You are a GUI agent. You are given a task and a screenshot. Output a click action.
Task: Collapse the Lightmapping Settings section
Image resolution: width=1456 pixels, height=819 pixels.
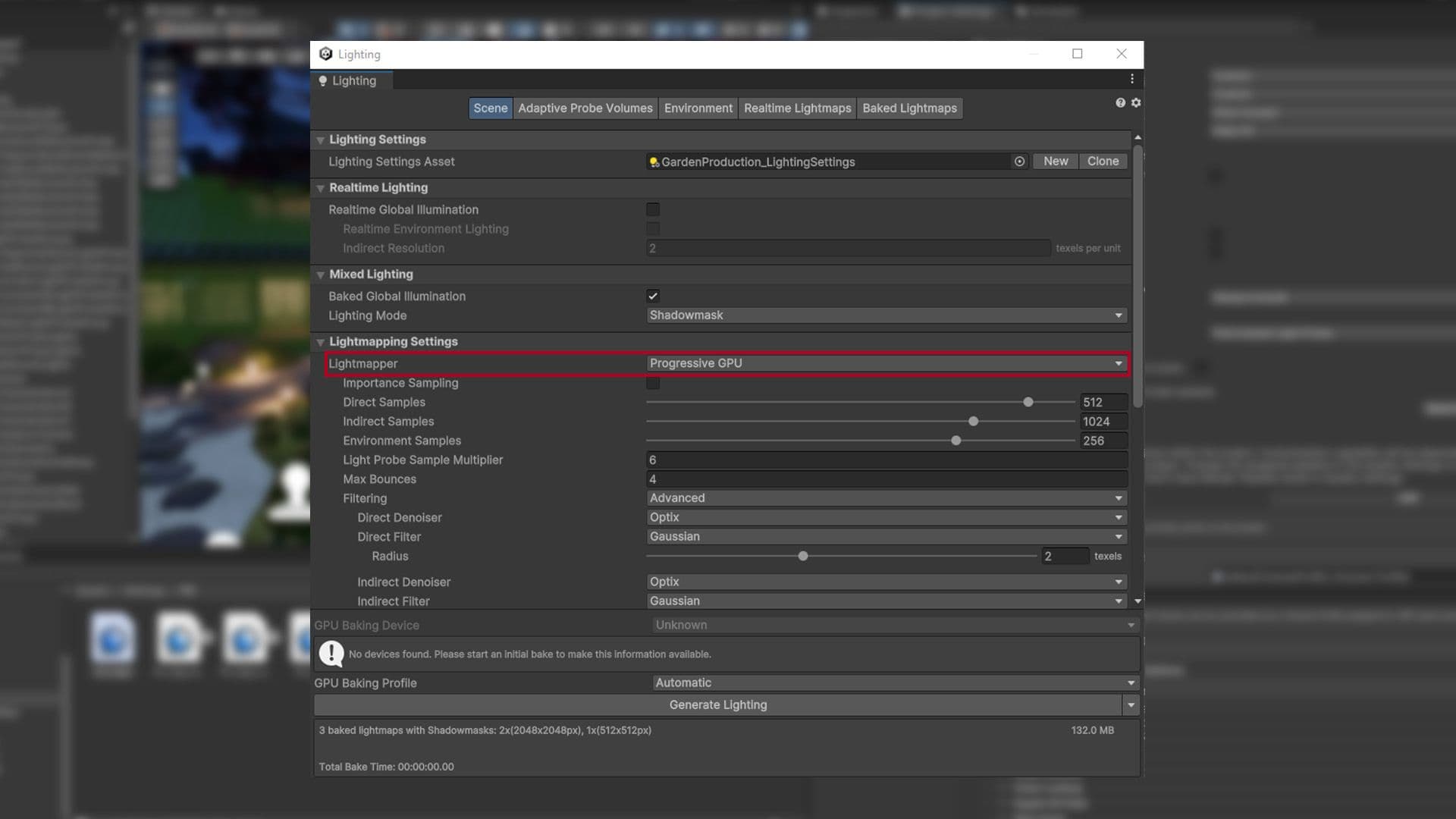319,341
